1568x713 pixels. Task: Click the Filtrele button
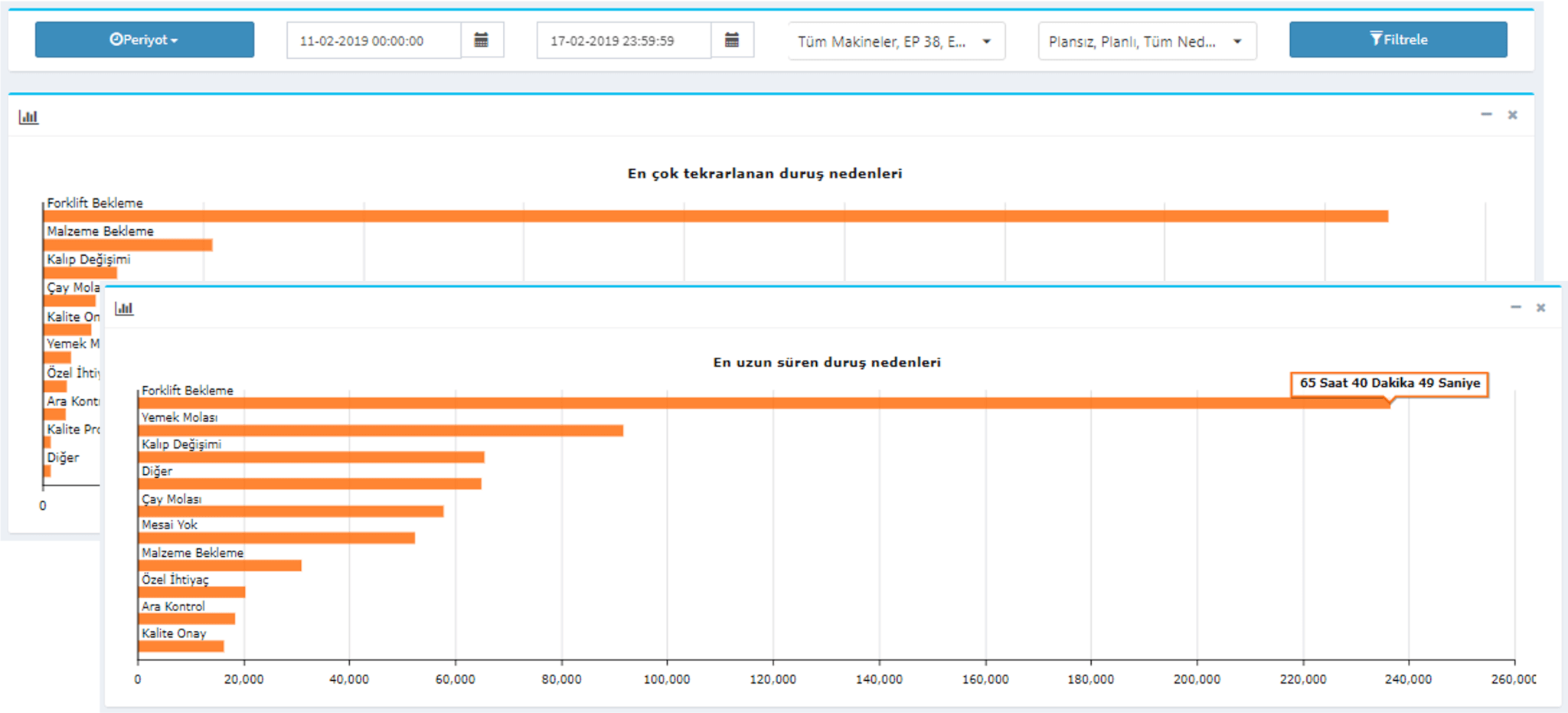(1398, 40)
